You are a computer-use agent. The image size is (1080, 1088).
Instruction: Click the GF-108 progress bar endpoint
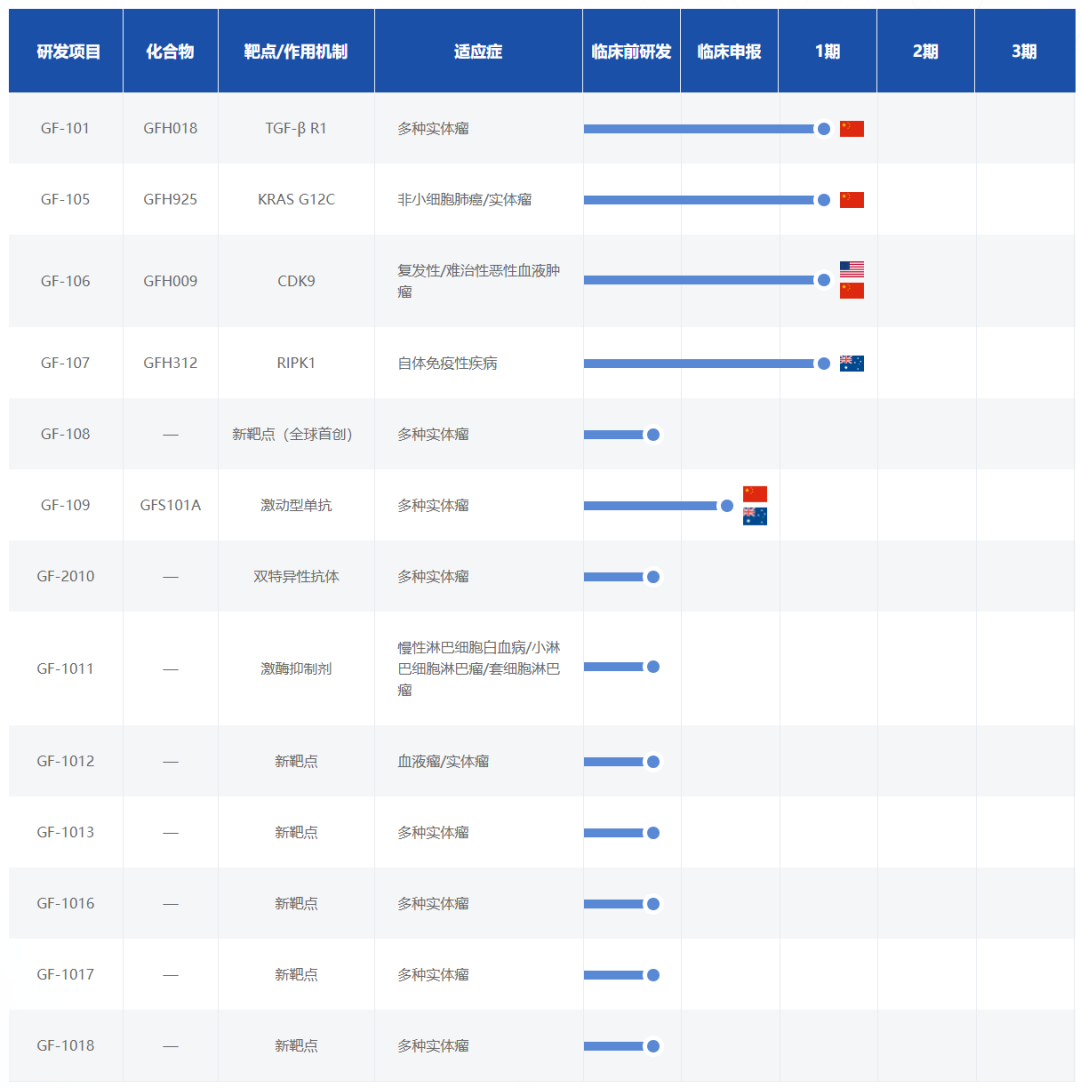tap(653, 435)
